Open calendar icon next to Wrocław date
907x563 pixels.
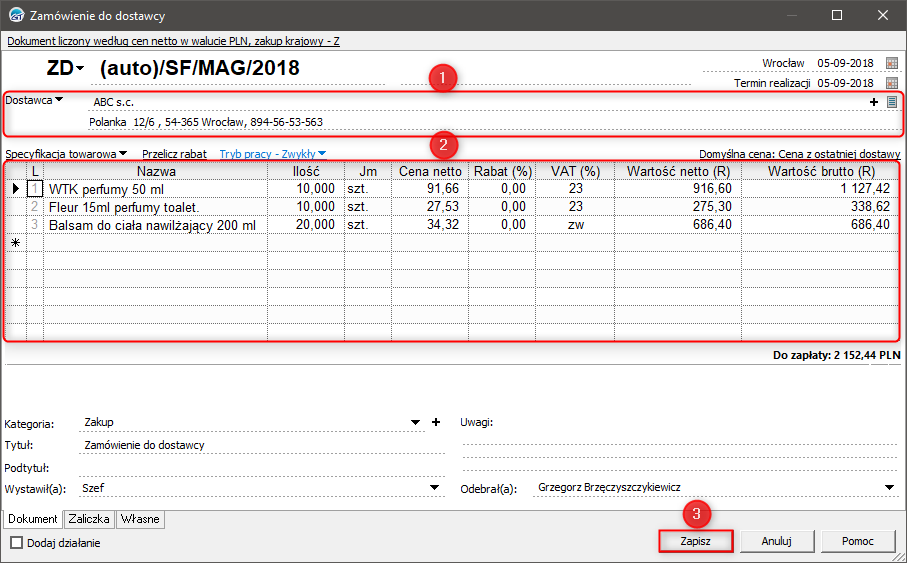[891, 63]
